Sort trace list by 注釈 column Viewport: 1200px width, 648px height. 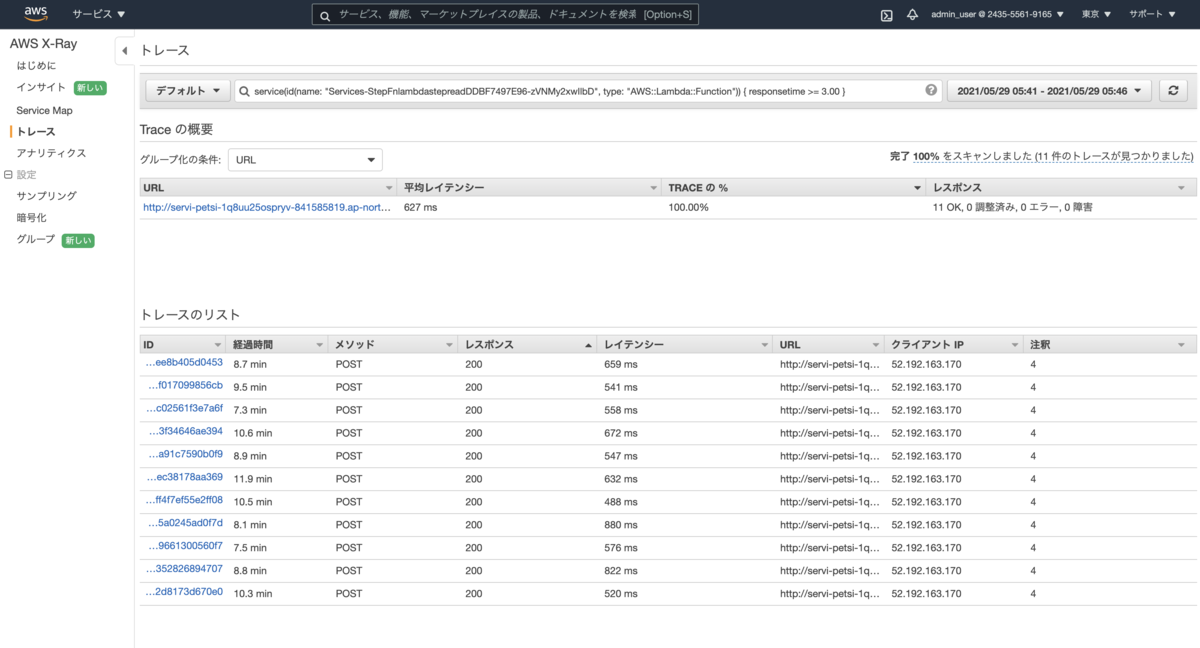1110,344
